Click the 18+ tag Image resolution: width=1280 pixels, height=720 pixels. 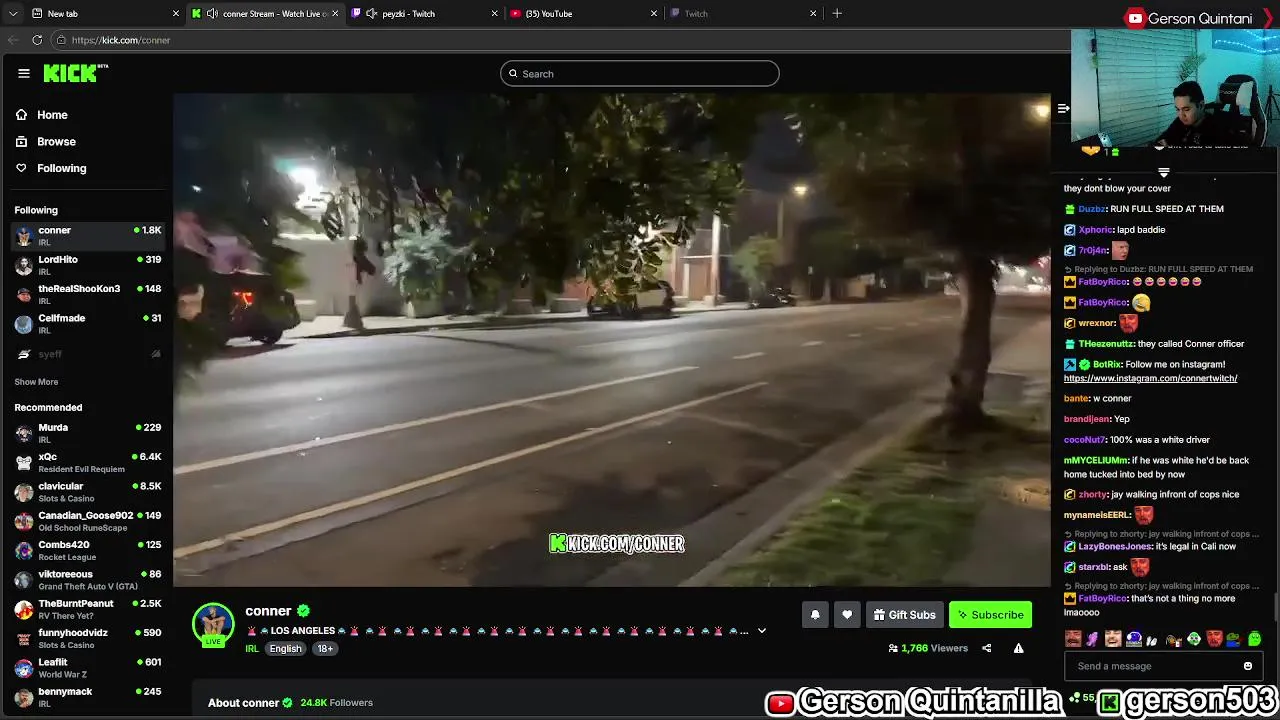tap(325, 648)
